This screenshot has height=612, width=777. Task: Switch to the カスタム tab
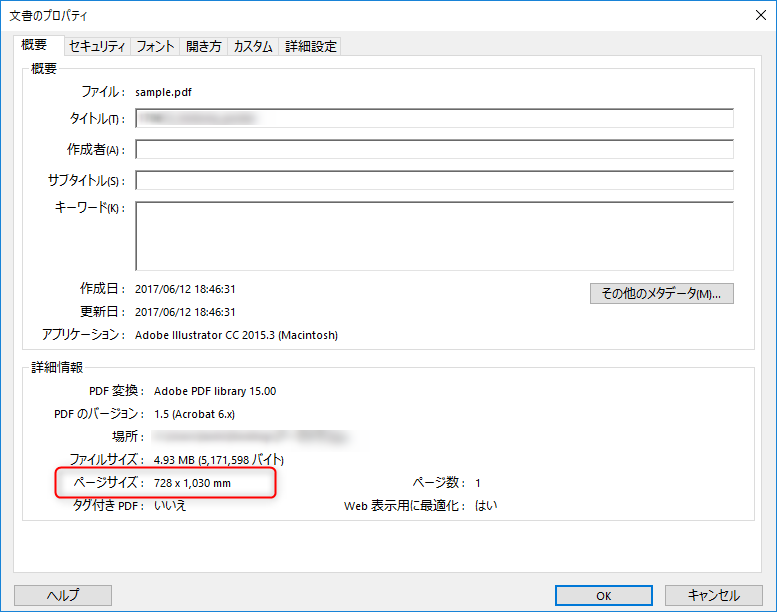click(253, 46)
